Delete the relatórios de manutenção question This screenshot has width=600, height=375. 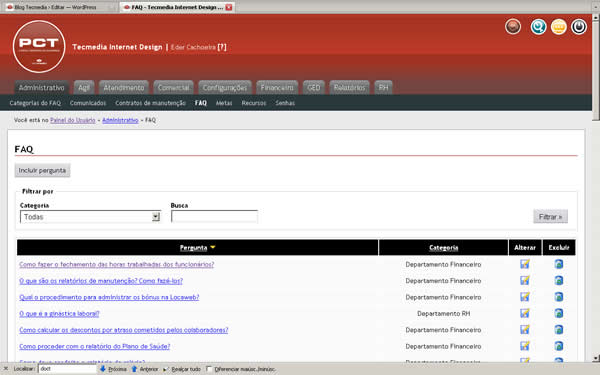(559, 280)
